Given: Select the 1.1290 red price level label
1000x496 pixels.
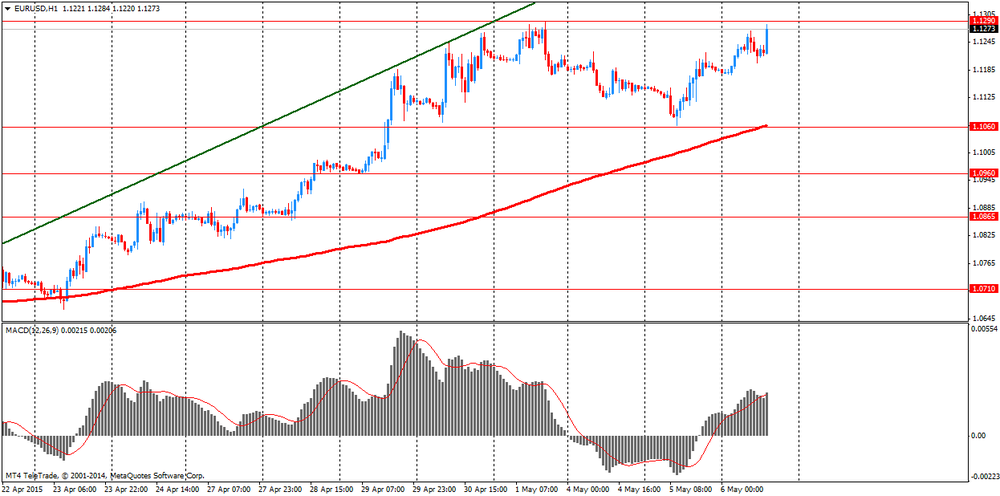Looking at the screenshot, I should click(982, 21).
